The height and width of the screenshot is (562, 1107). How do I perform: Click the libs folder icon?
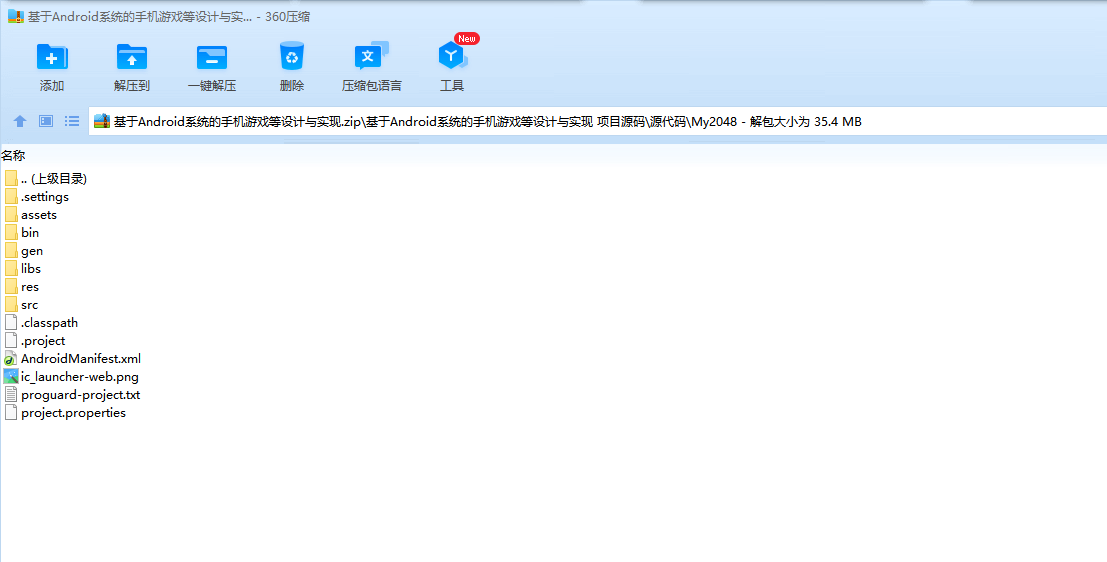pos(11,268)
